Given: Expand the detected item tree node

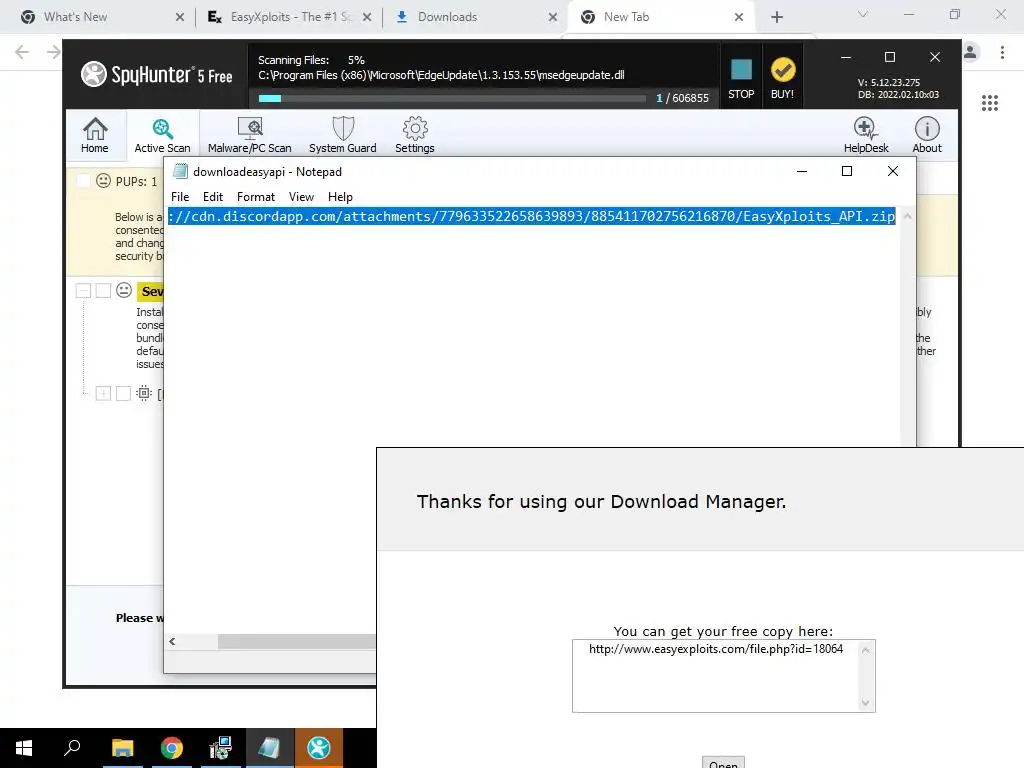Looking at the screenshot, I should click(x=103, y=393).
